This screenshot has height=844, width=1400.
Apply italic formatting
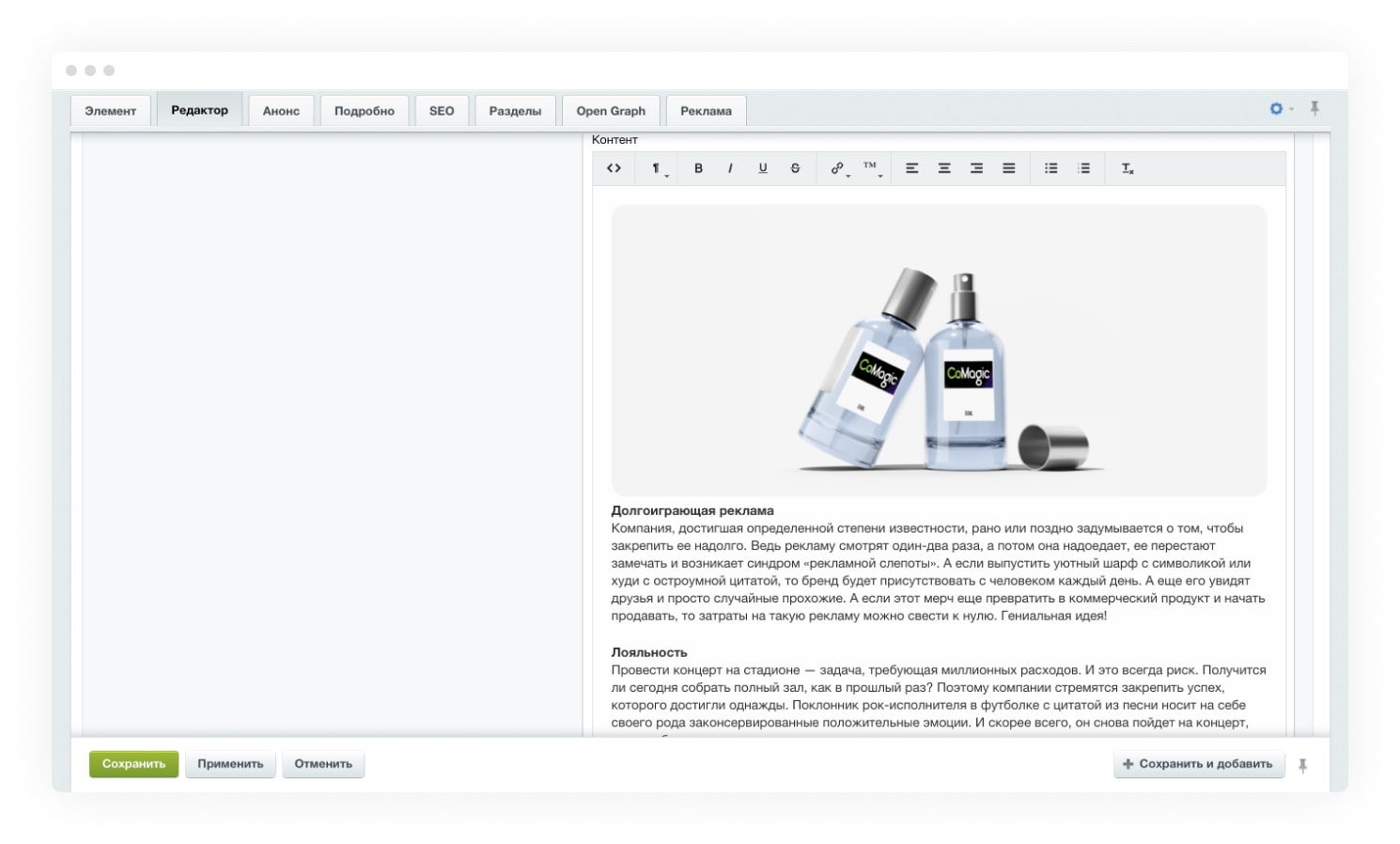pos(730,168)
